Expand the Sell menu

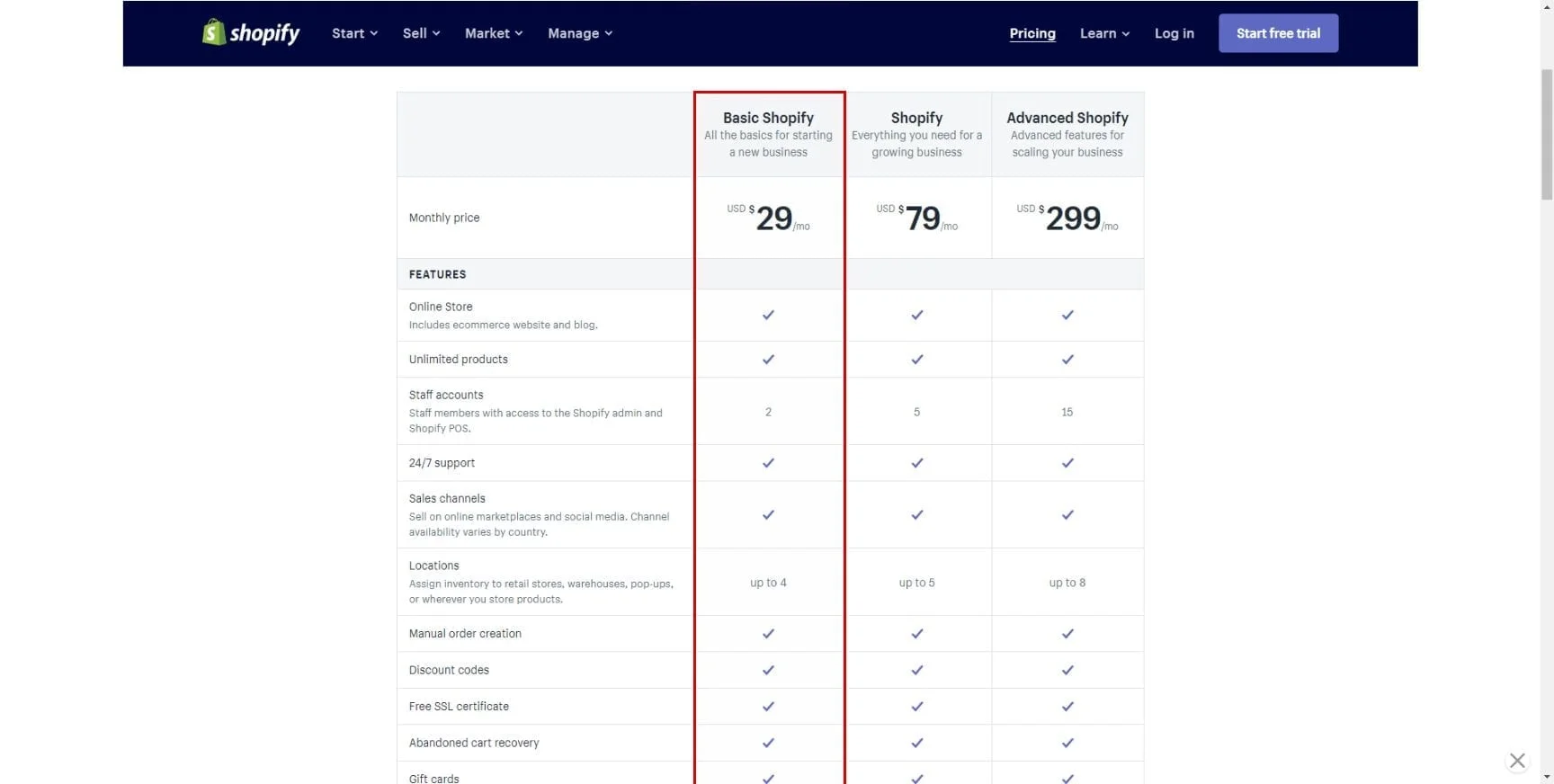[x=421, y=33]
